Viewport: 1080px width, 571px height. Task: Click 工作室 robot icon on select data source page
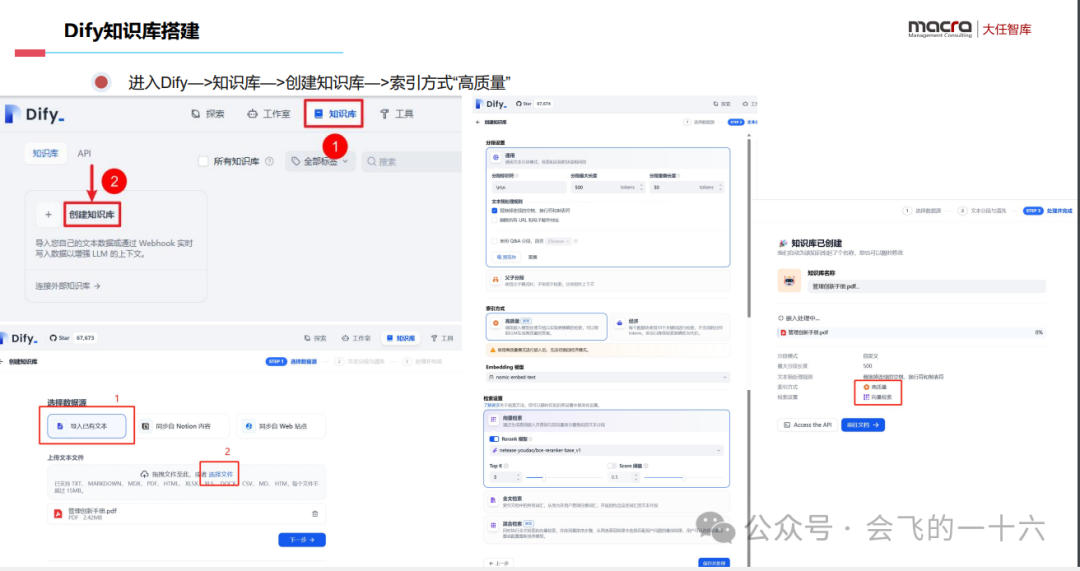[x=345, y=338]
